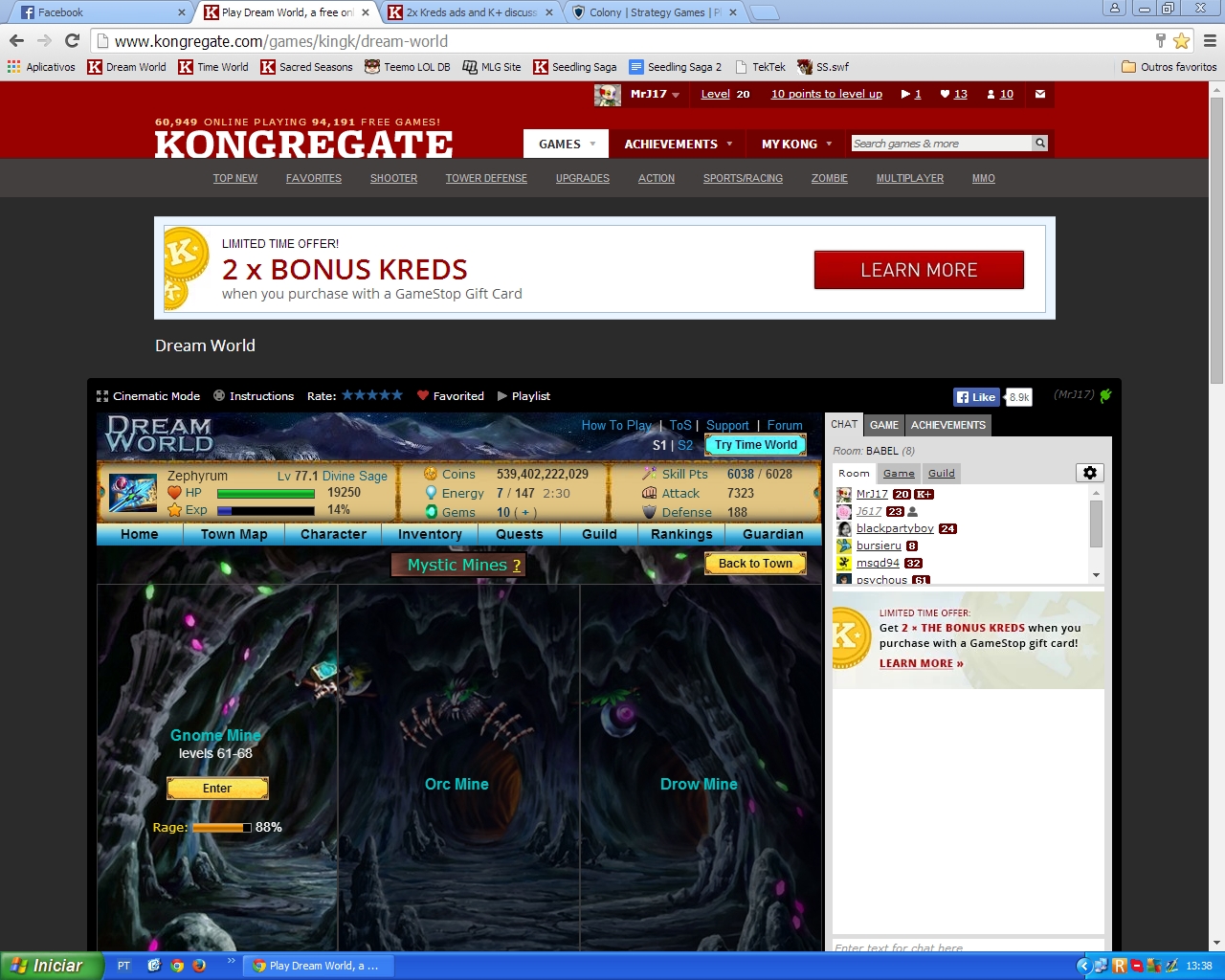Viewport: 1225px width, 980px height.
Task: Select the Drow Mine
Action: point(699,784)
